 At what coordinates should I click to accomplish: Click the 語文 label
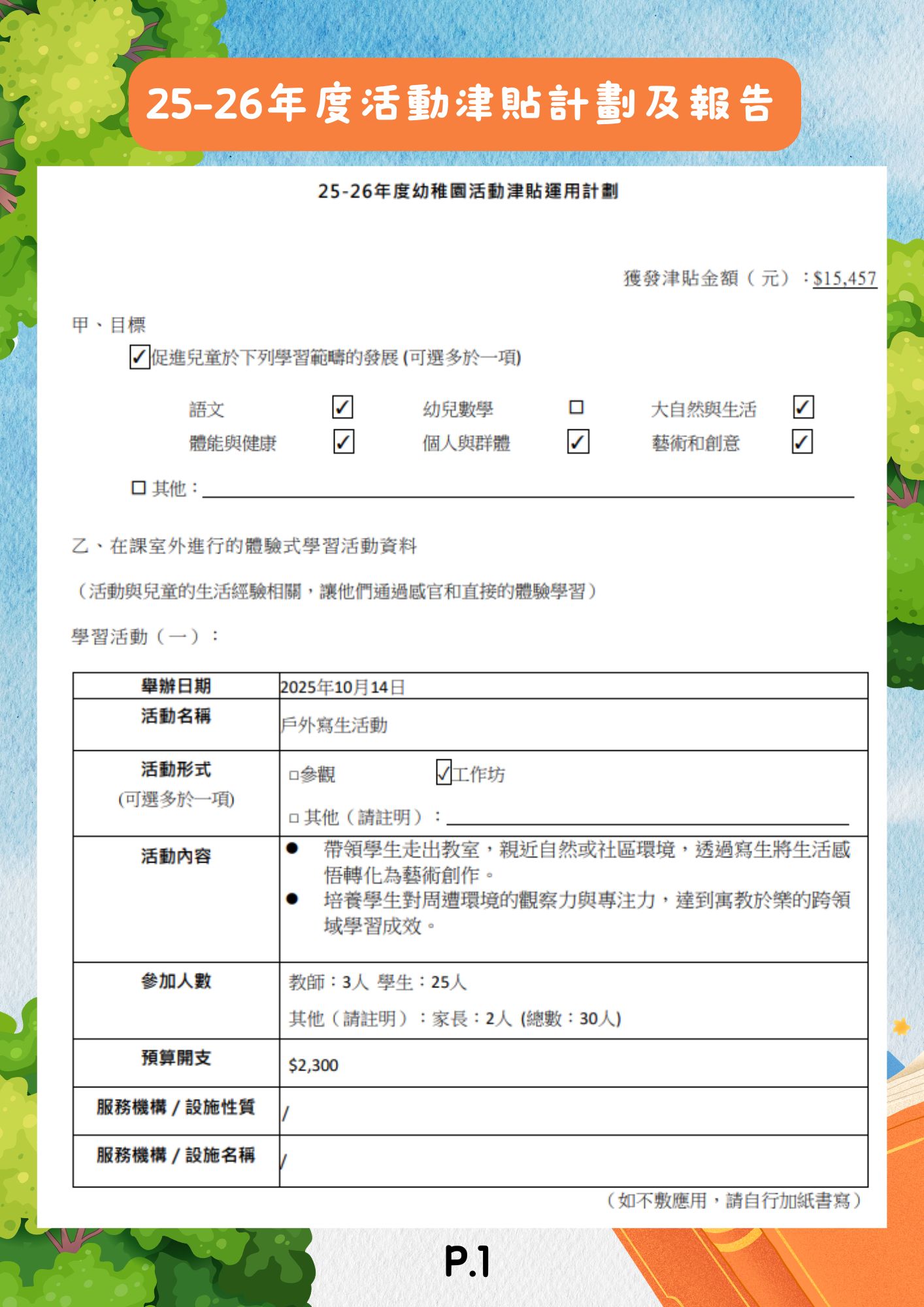coord(206,410)
